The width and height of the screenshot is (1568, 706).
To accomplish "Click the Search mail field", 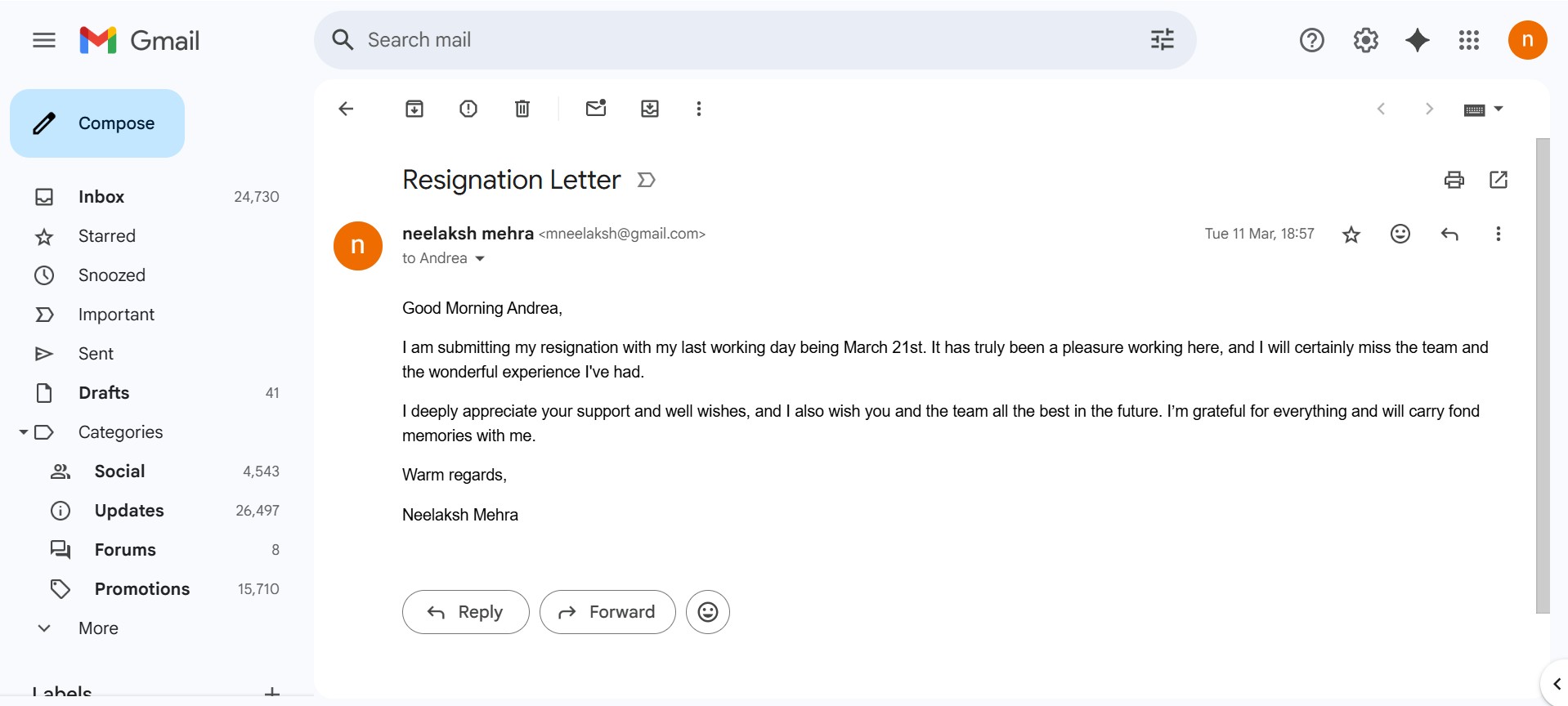I will [x=736, y=40].
